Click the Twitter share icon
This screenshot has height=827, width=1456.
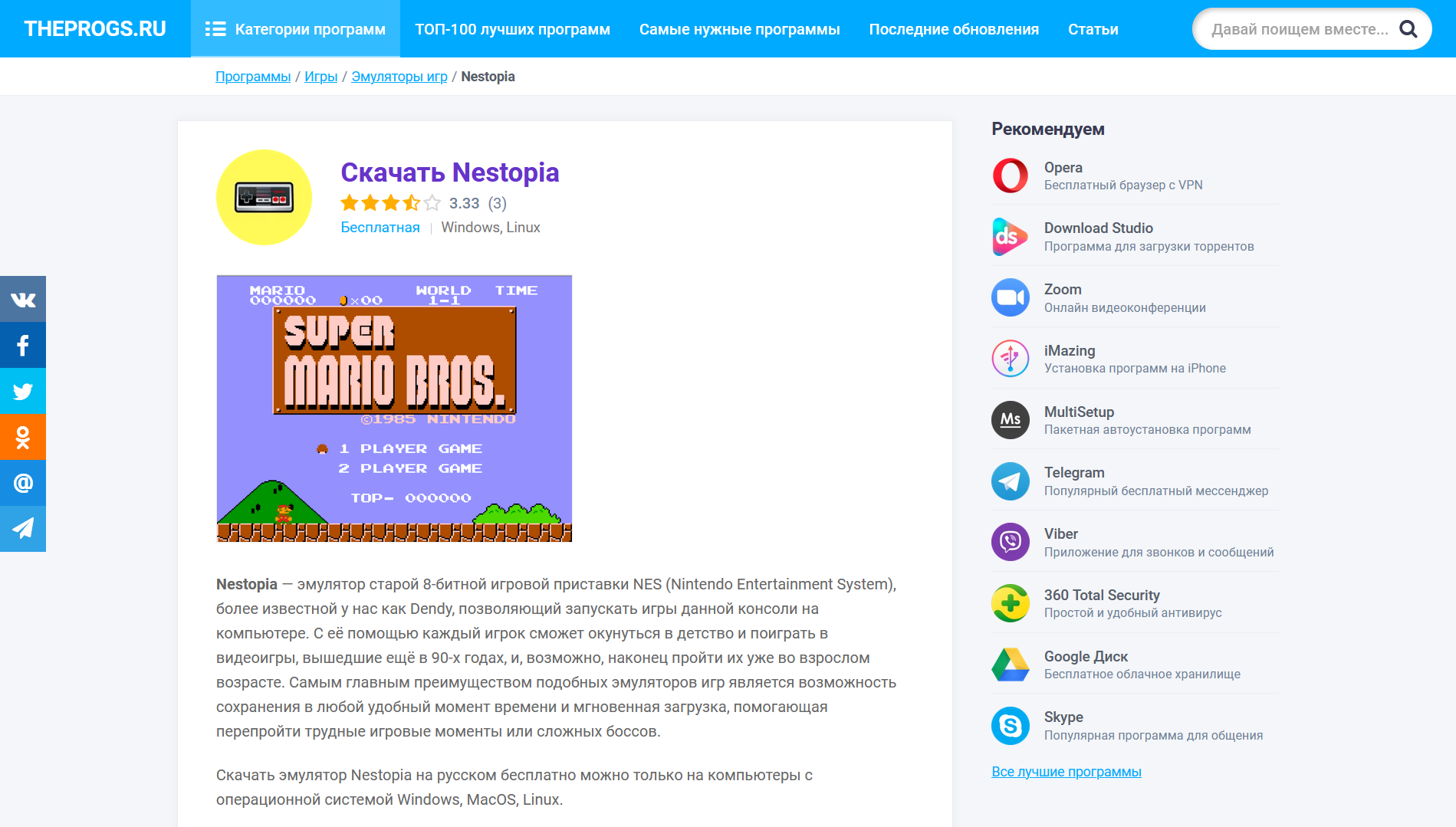pyautogui.click(x=23, y=391)
